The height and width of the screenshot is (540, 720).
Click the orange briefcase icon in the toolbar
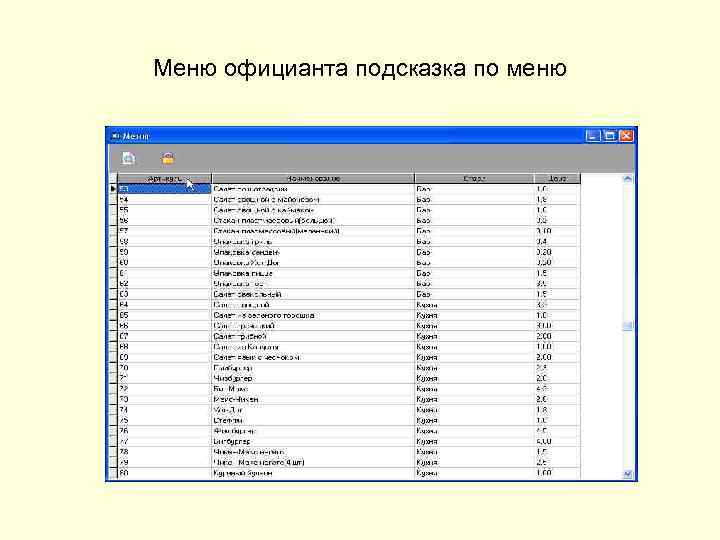(x=168, y=158)
